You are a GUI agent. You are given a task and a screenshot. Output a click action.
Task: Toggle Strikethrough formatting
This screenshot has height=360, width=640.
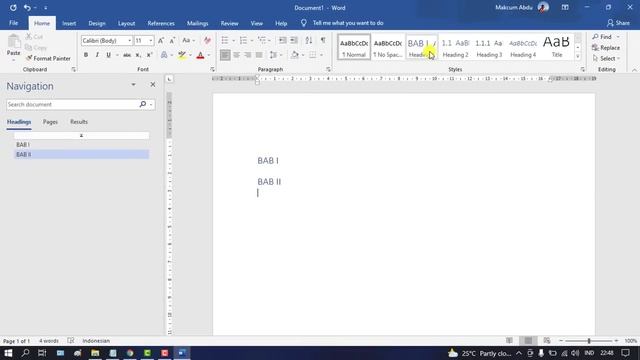point(127,55)
